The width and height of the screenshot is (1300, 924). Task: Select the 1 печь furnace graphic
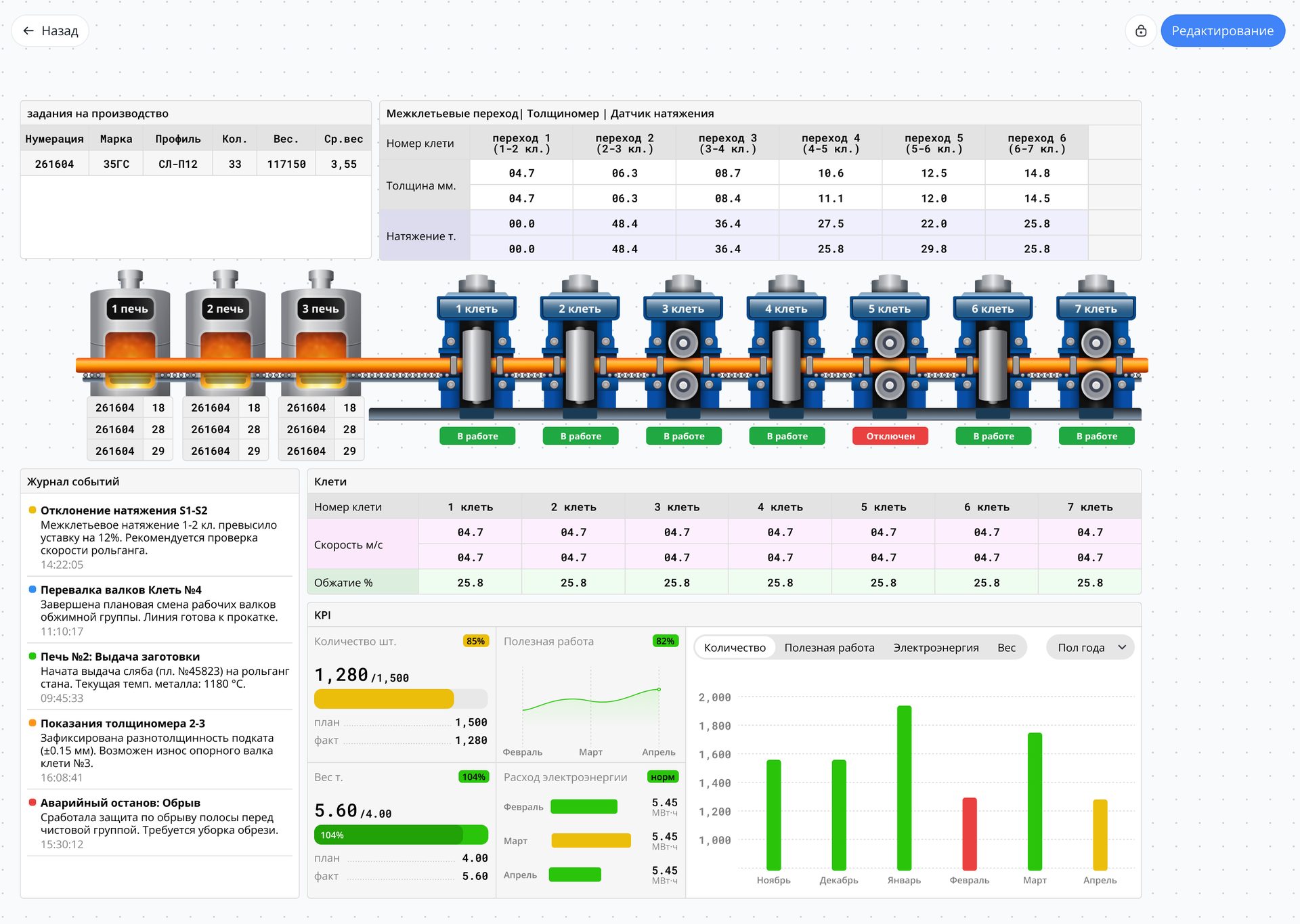click(x=130, y=332)
